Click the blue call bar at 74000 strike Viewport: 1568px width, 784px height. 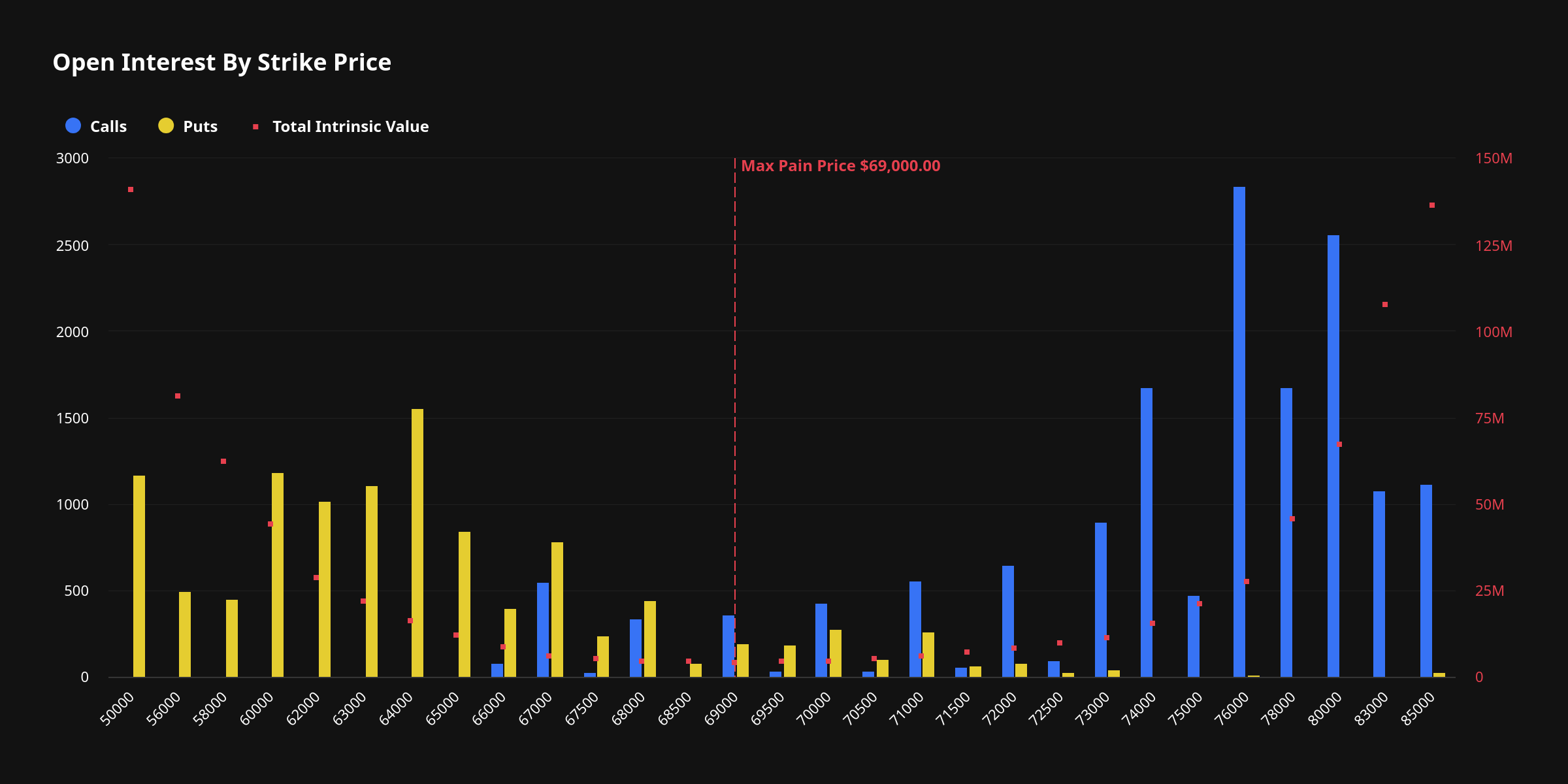(x=1146, y=532)
